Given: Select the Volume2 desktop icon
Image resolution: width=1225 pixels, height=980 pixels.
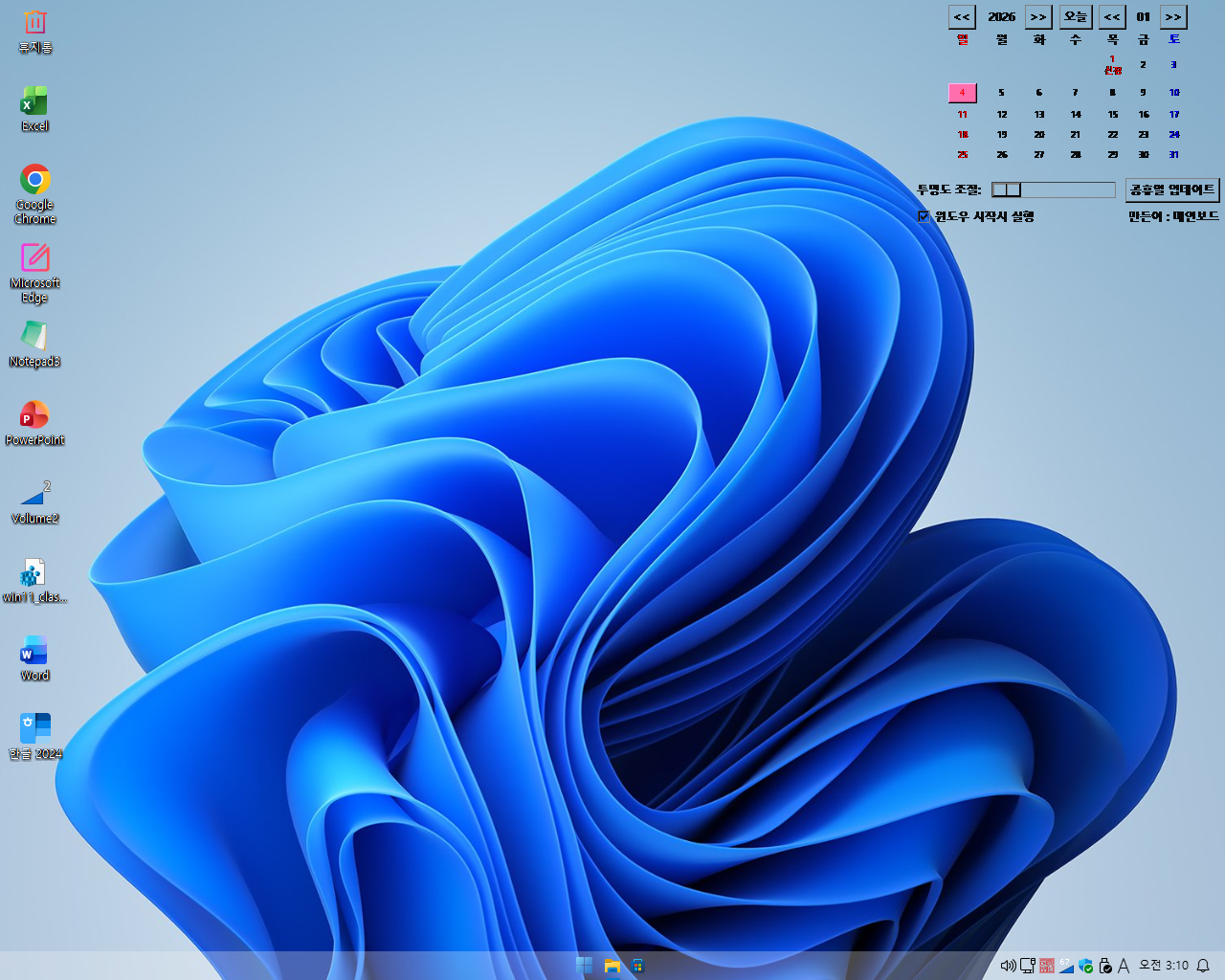Looking at the screenshot, I should (35, 501).
